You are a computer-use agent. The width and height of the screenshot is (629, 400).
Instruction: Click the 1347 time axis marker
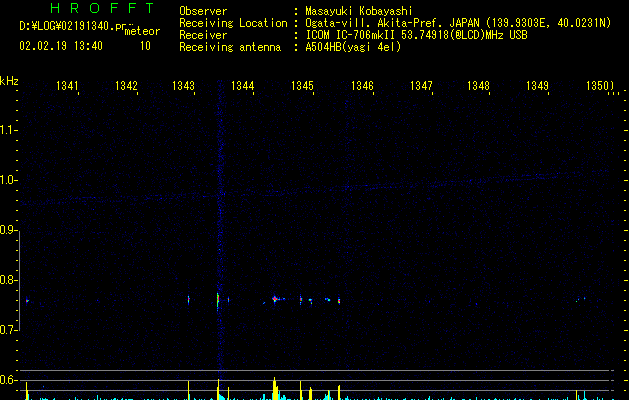421,85
